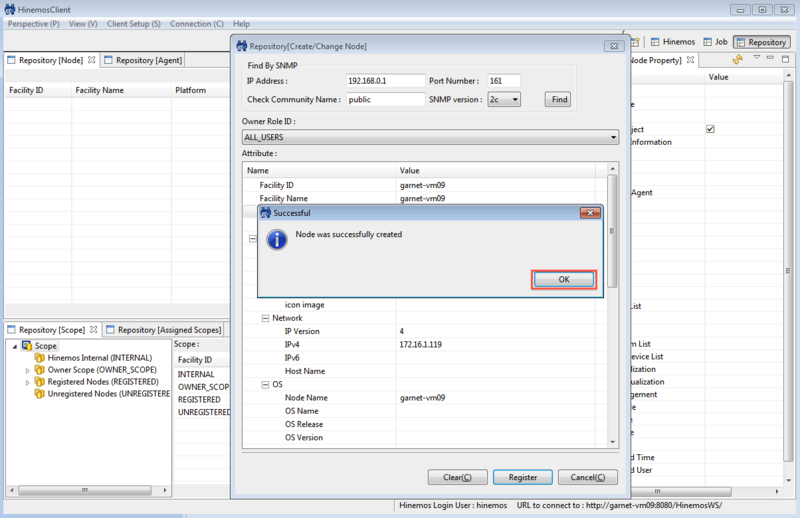Collapse the root Scope tree node
The height and width of the screenshot is (518, 800).
click(15, 347)
